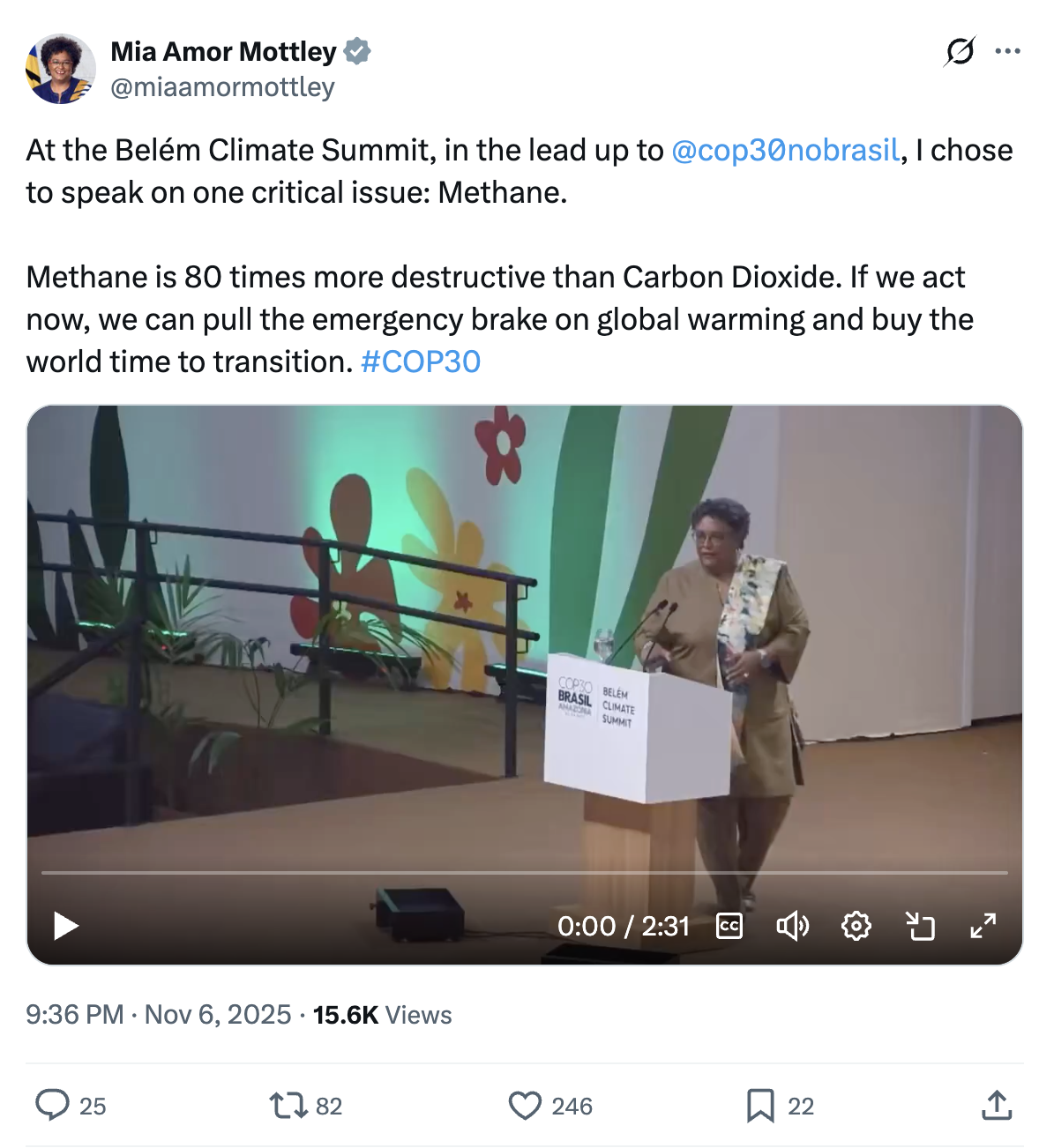
Task: Toggle the verified badge details
Action: (x=356, y=51)
